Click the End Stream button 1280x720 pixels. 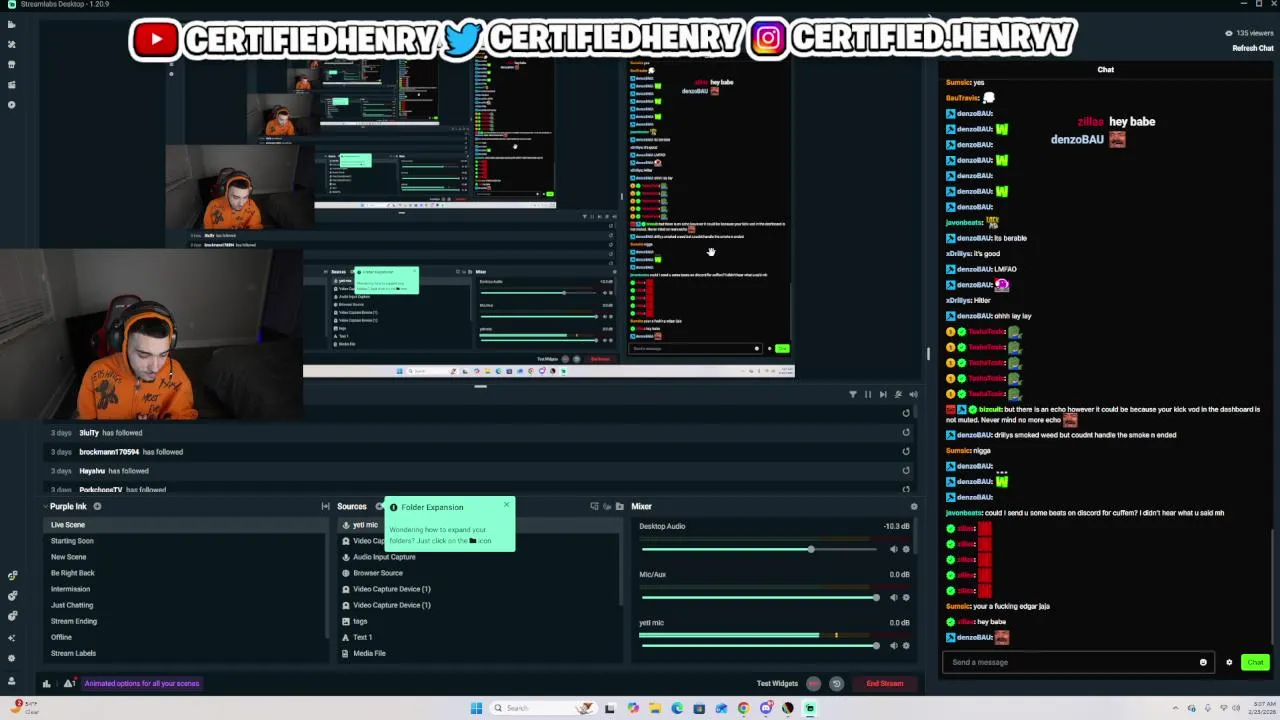(x=885, y=684)
